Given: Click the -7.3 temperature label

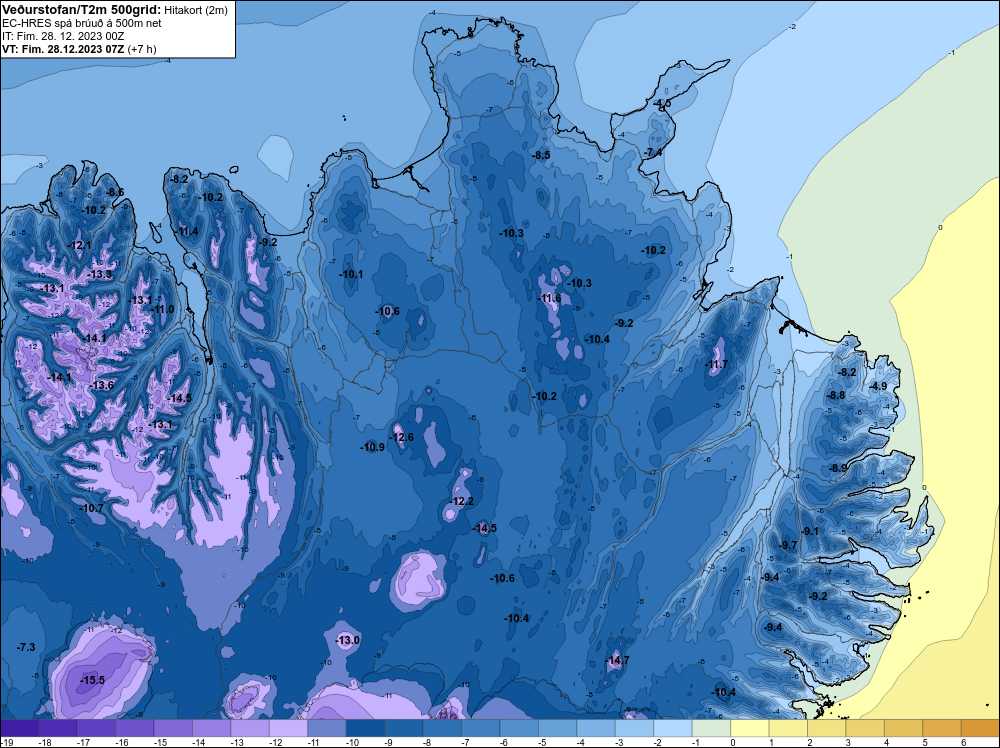Looking at the screenshot, I should [x=26, y=647].
